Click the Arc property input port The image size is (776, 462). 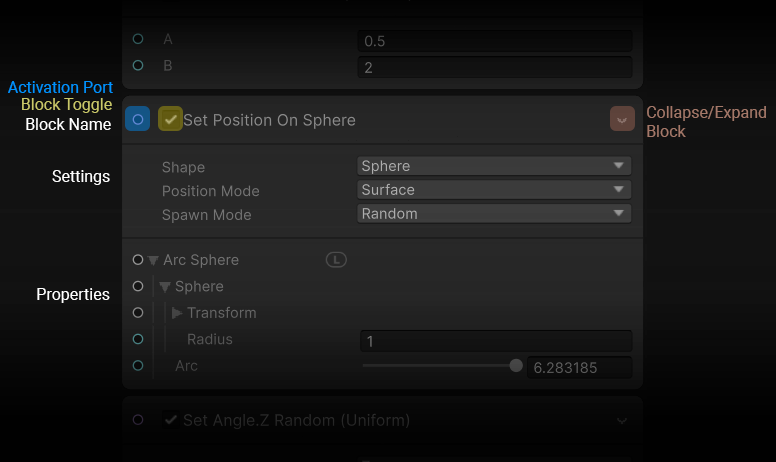click(138, 366)
